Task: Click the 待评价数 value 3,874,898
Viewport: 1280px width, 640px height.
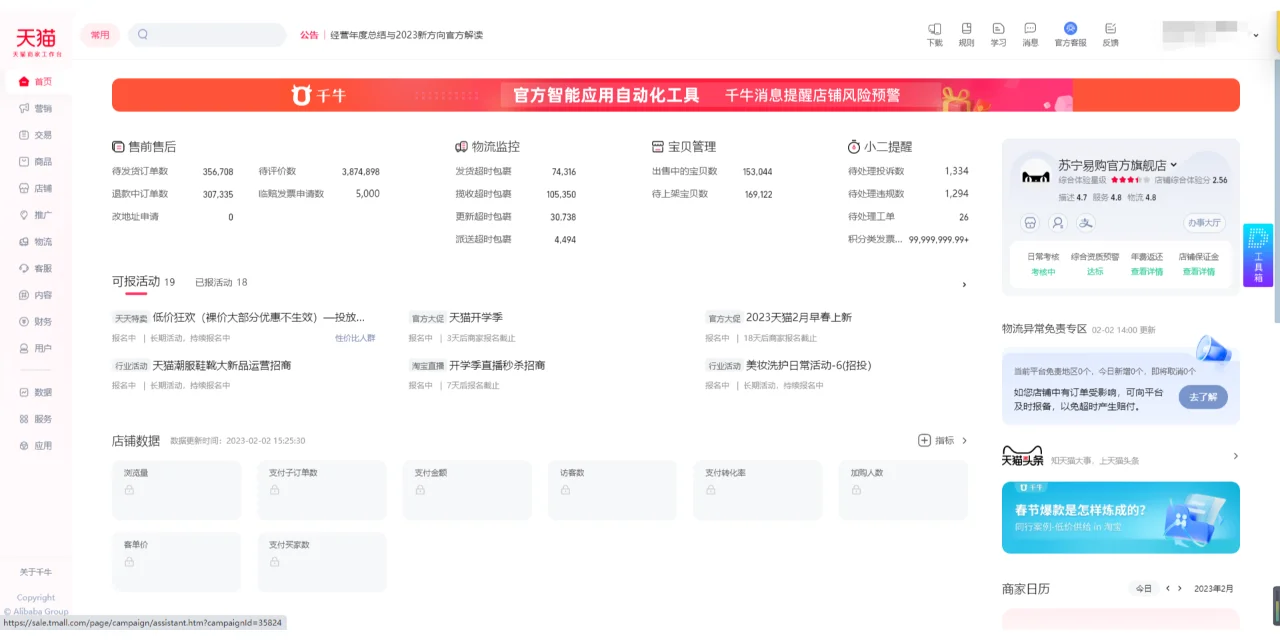Action: click(x=361, y=172)
